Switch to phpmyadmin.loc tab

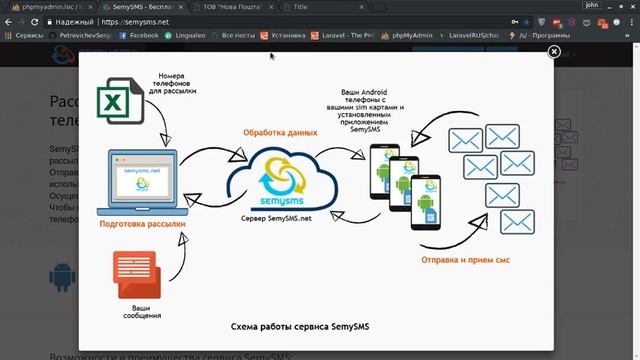[x=52, y=7]
